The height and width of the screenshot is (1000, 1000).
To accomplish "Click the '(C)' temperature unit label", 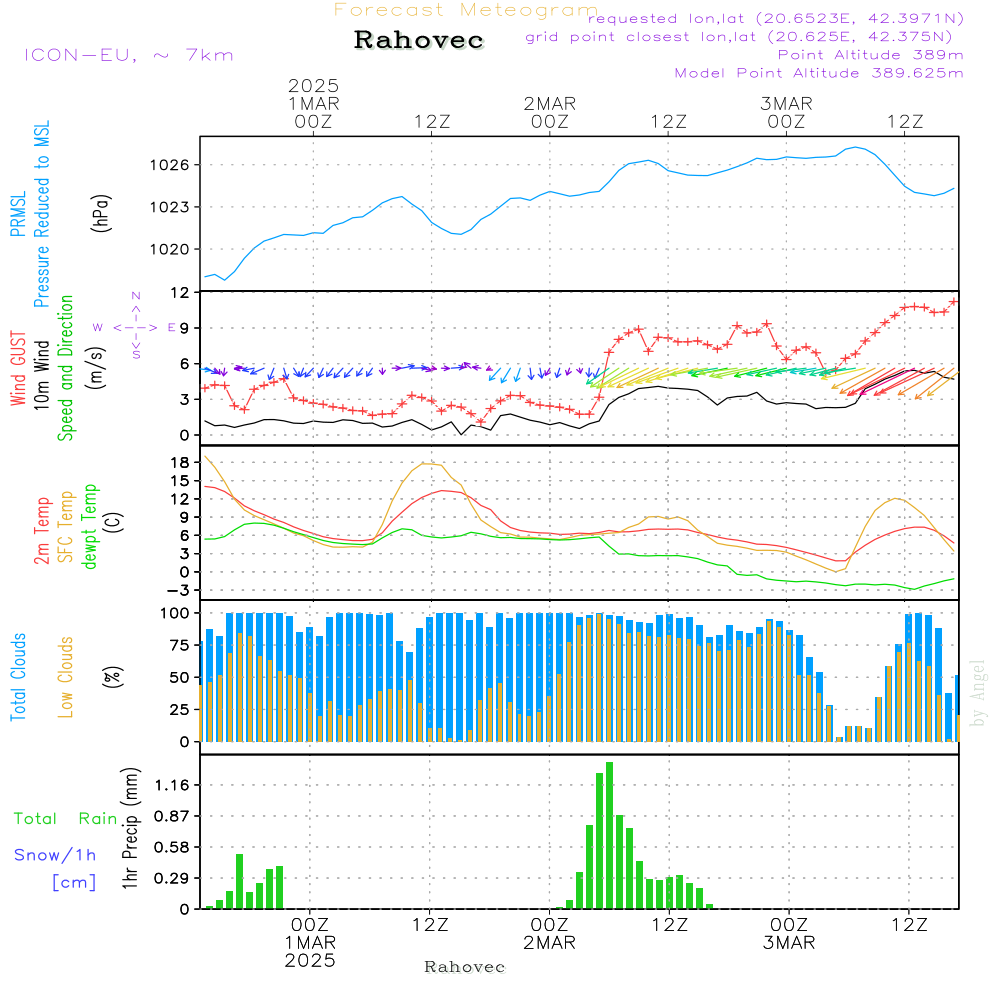I will pos(114,523).
